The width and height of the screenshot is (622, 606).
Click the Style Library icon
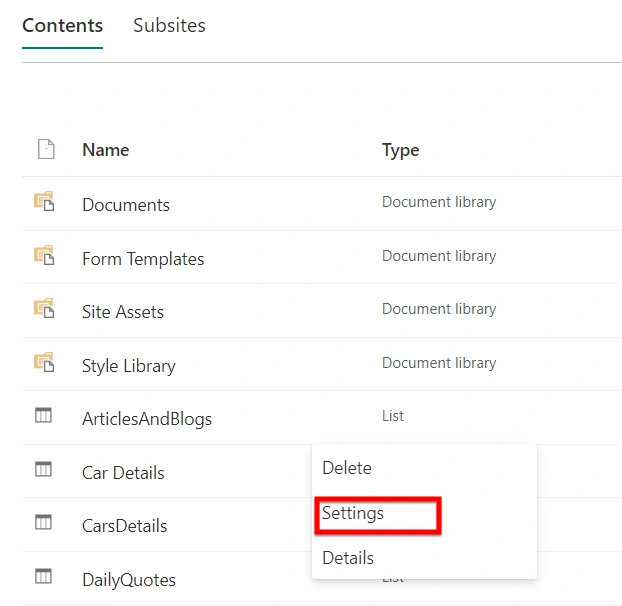click(x=44, y=362)
